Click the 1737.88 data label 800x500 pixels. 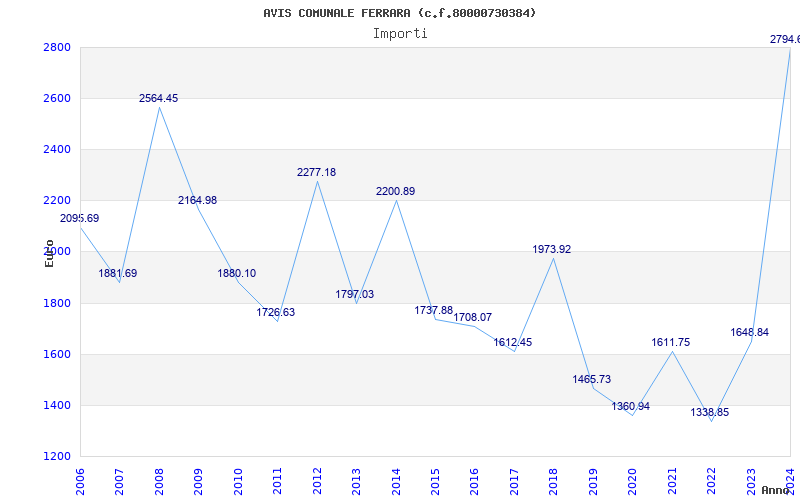434,311
